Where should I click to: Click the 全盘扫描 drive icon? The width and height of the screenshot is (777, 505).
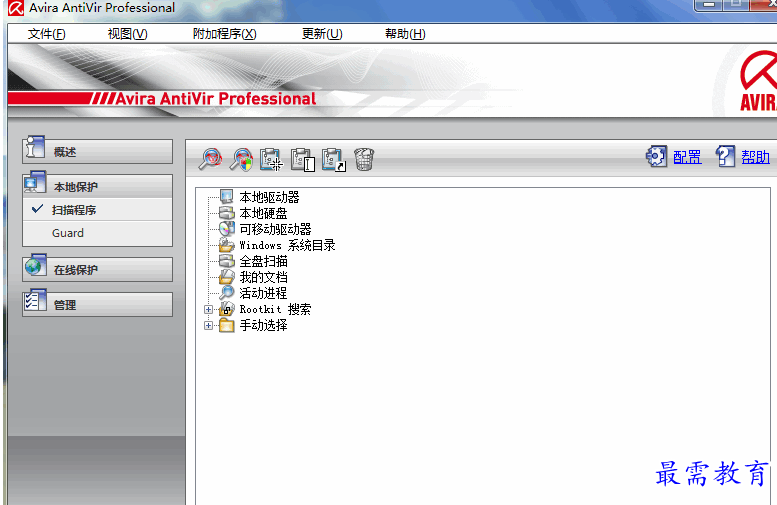click(x=226, y=261)
